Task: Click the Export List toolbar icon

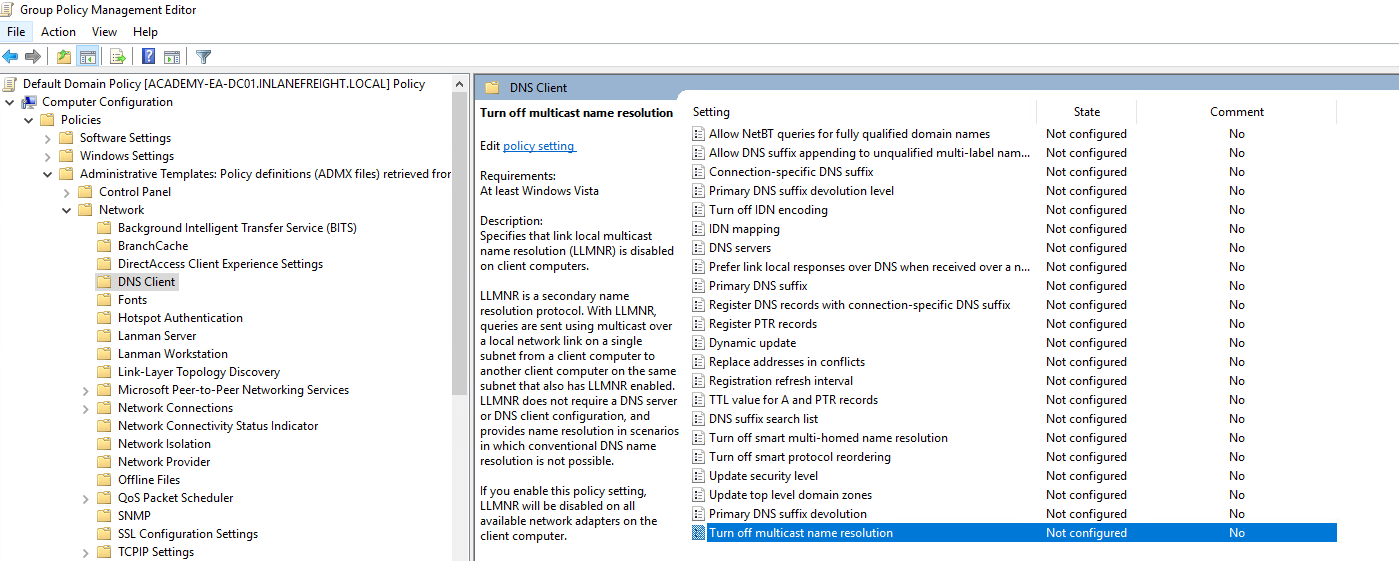Action: coord(118,57)
